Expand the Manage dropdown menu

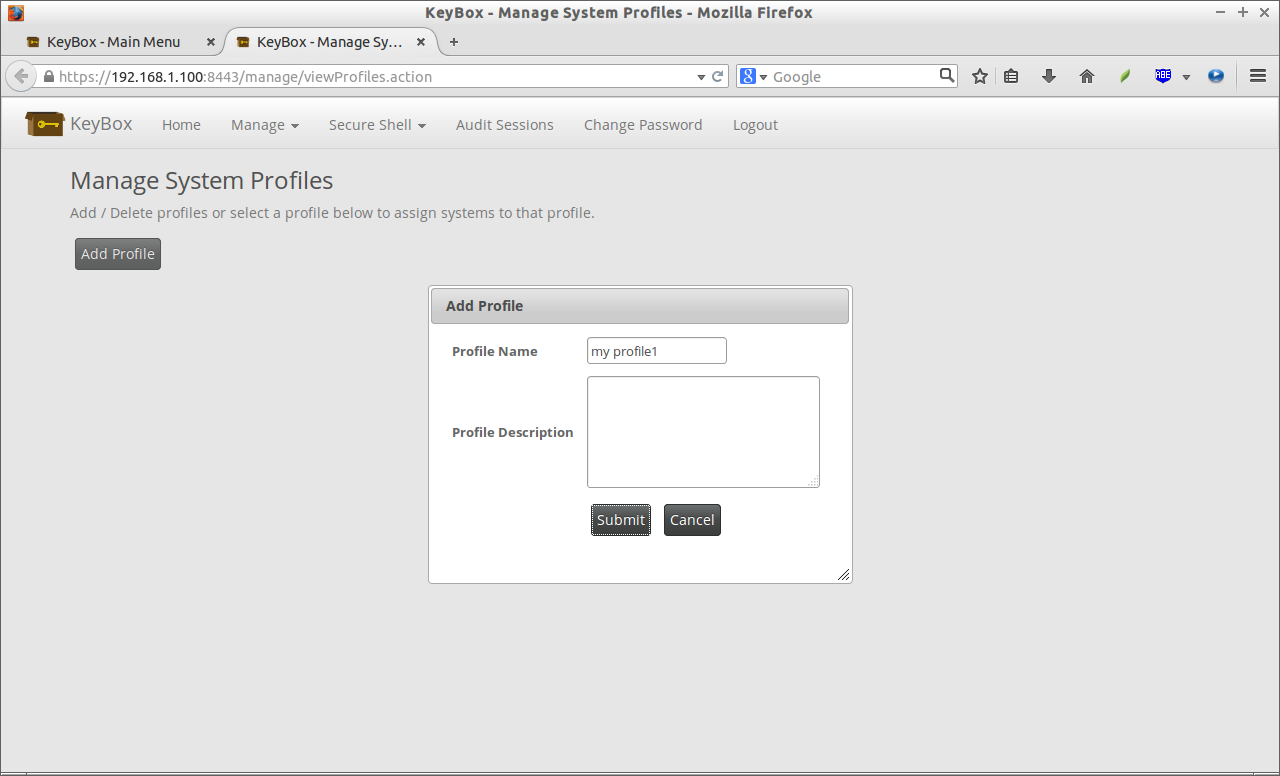tap(265, 125)
